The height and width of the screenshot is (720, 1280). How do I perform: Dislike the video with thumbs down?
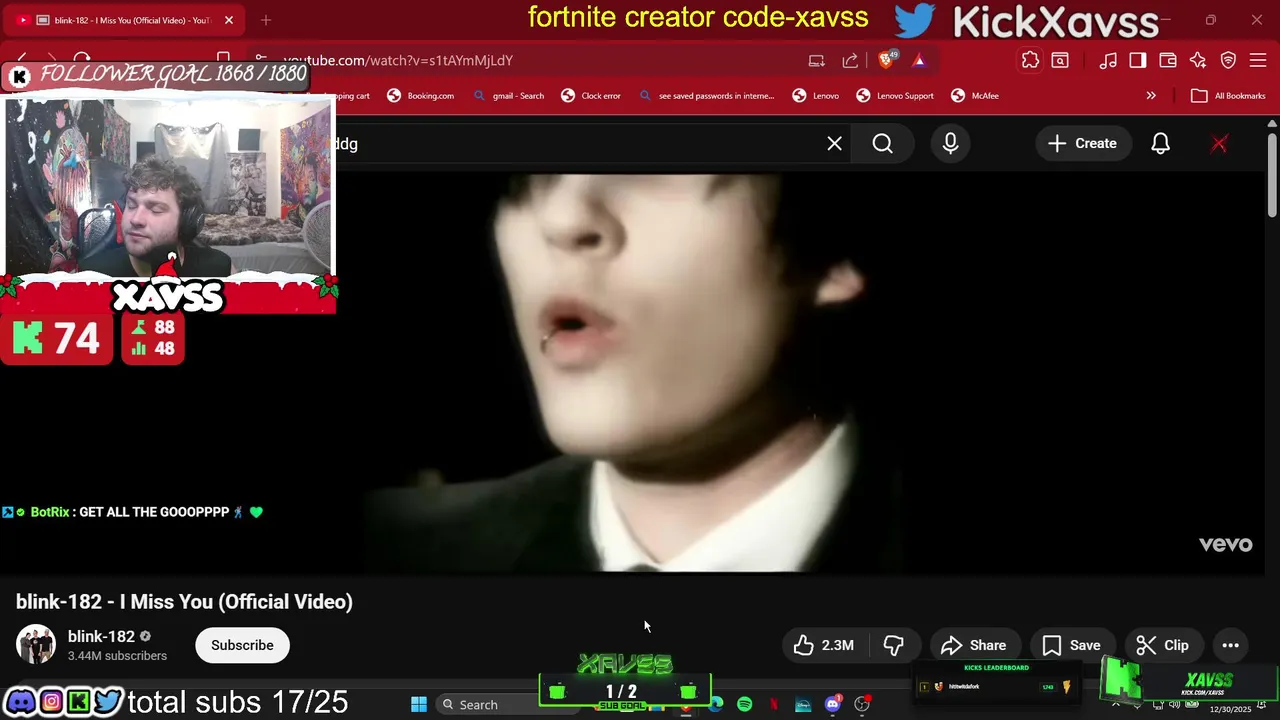coord(893,646)
